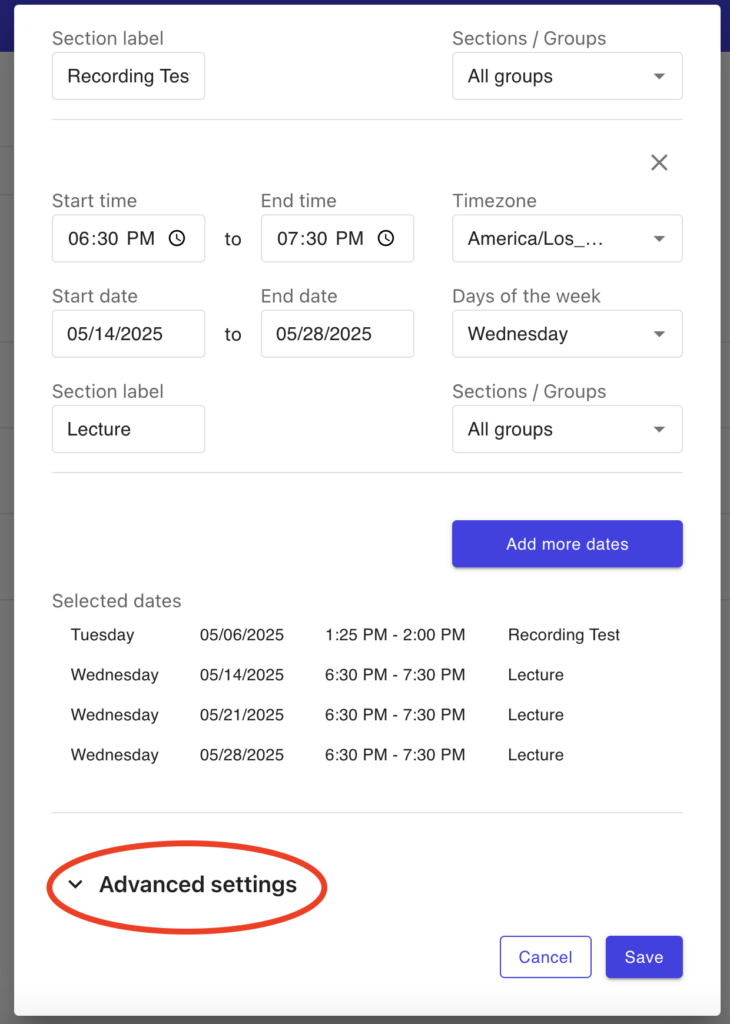Focus the End date field showing 05/28/2025
This screenshot has height=1024, width=730.
[x=337, y=334]
